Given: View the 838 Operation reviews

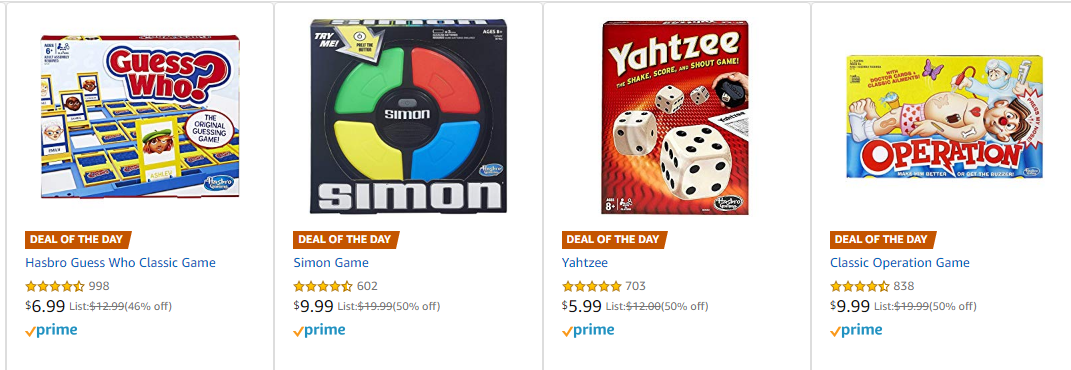Looking at the screenshot, I should pos(903,286).
